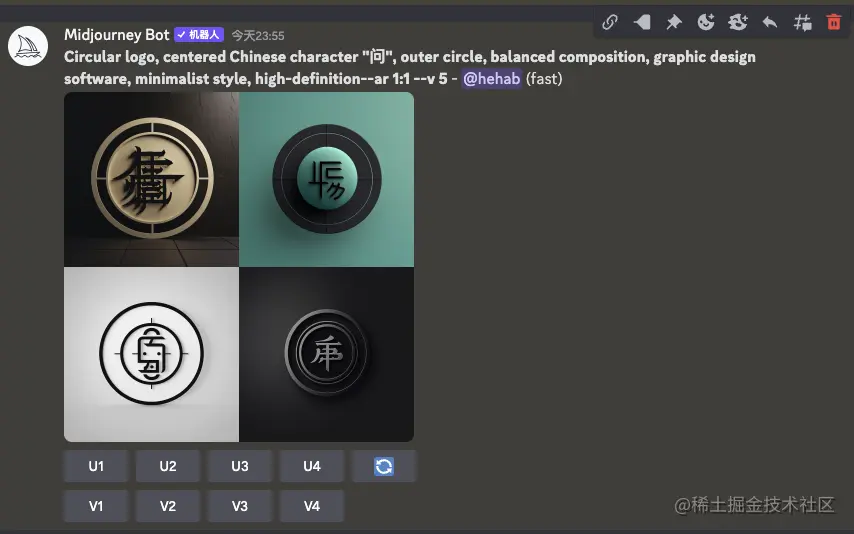This screenshot has height=534, width=854.
Task: Click the mark unread flag icon
Action: 642,22
